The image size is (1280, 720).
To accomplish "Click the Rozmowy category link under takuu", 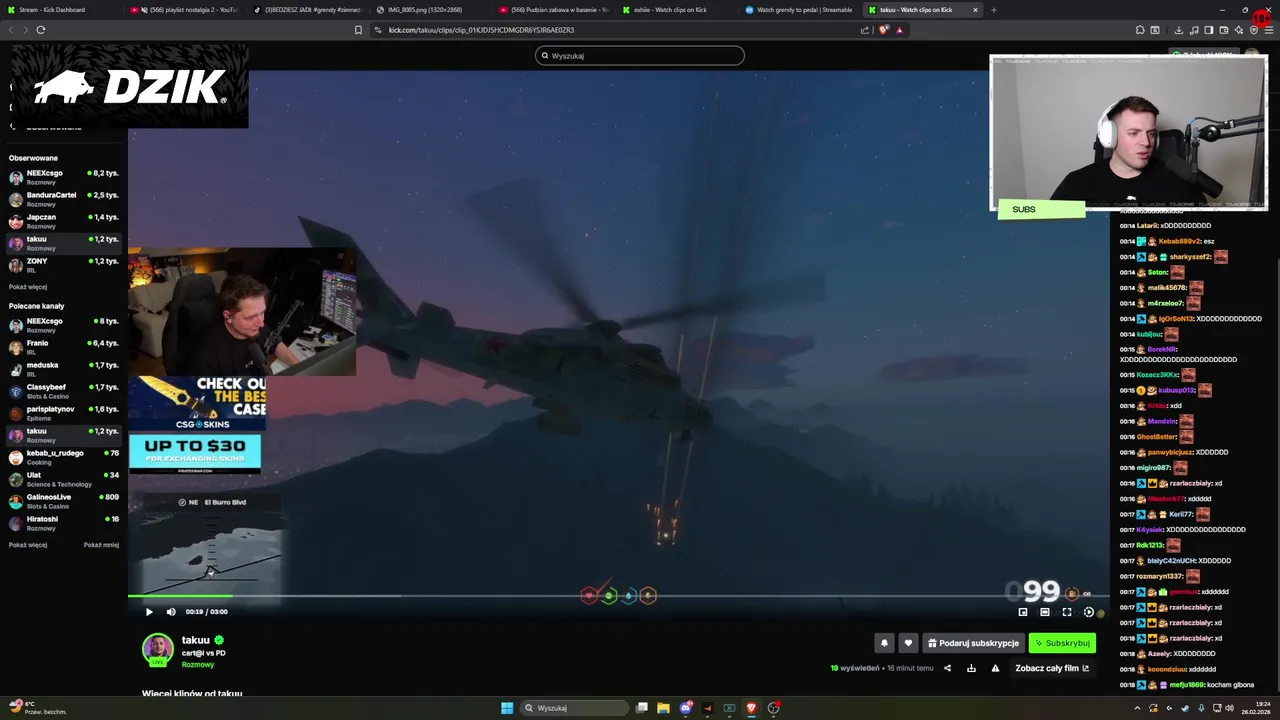I will (198, 664).
